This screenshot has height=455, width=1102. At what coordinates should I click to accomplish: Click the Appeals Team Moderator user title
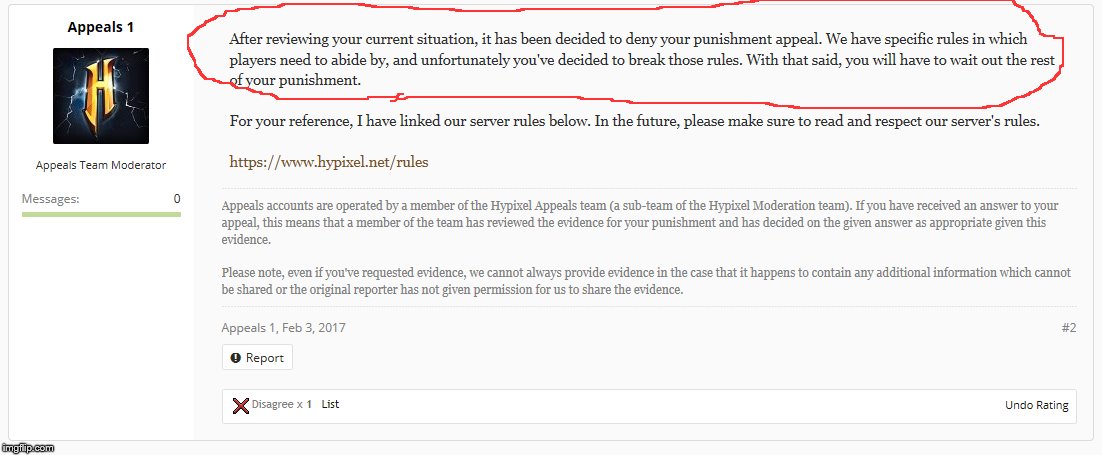(100, 165)
